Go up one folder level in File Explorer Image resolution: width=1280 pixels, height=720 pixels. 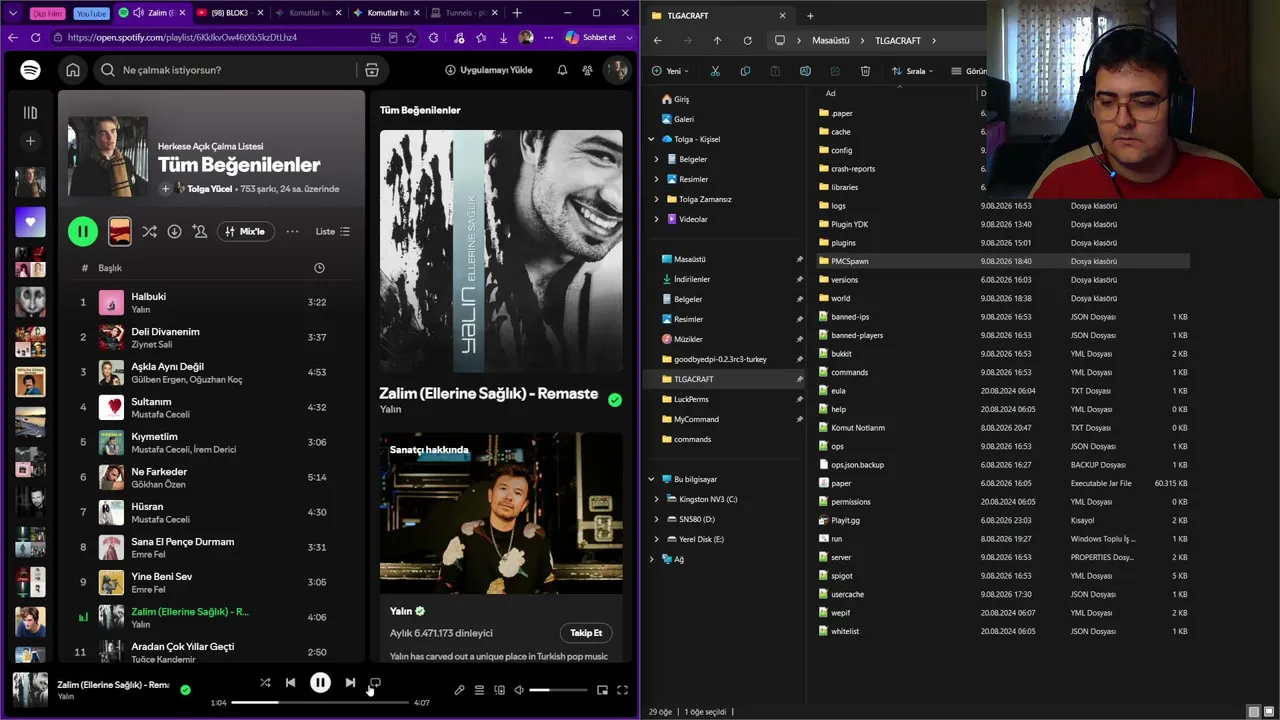(717, 41)
